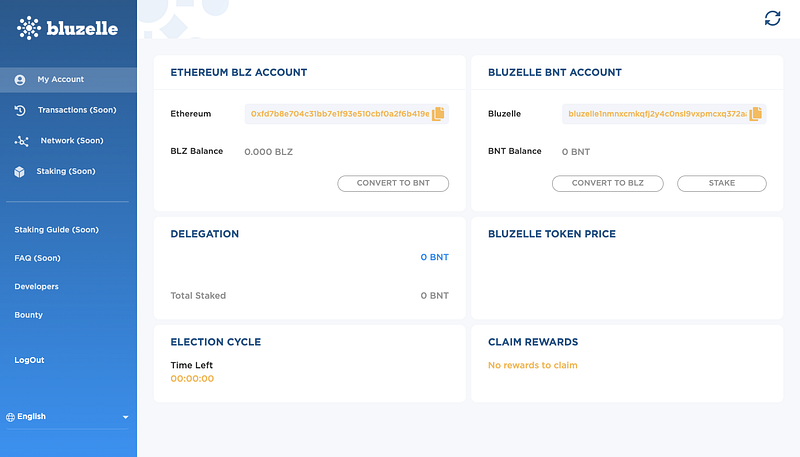Open Staking Guide (Soon) in sidebar
800x457 pixels.
click(x=56, y=230)
